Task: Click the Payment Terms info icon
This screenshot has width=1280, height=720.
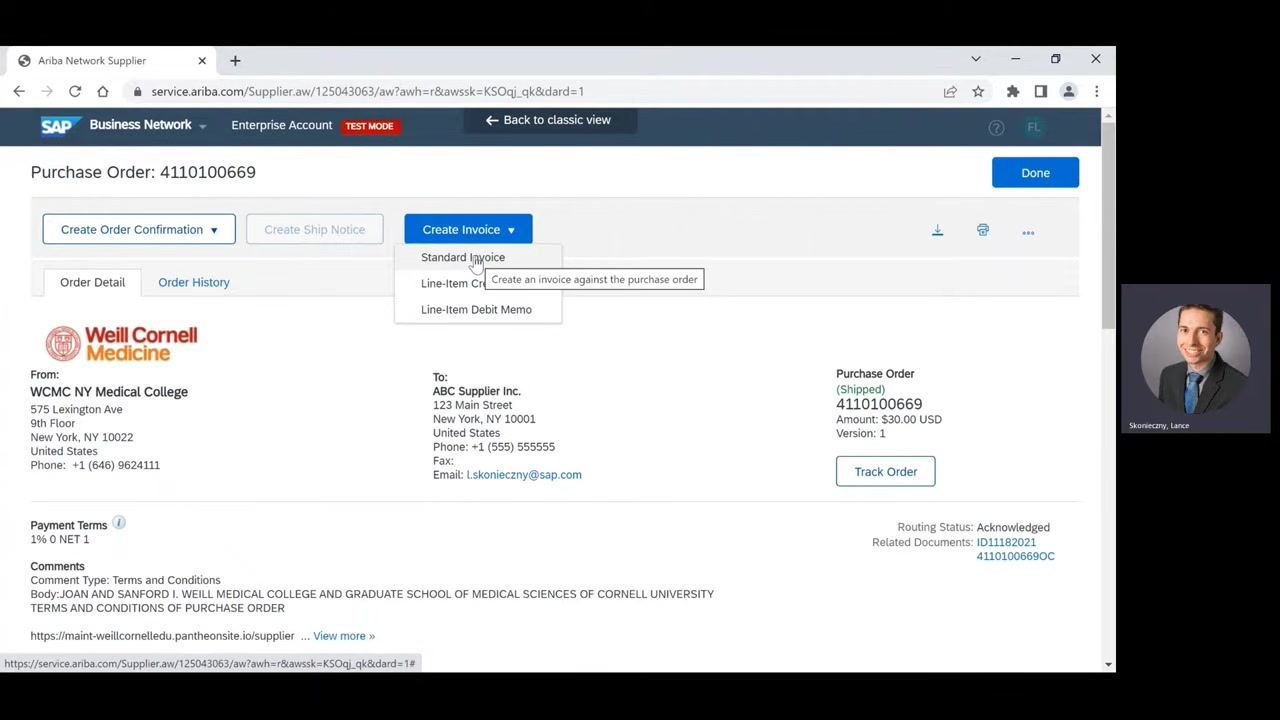Action: (x=119, y=523)
